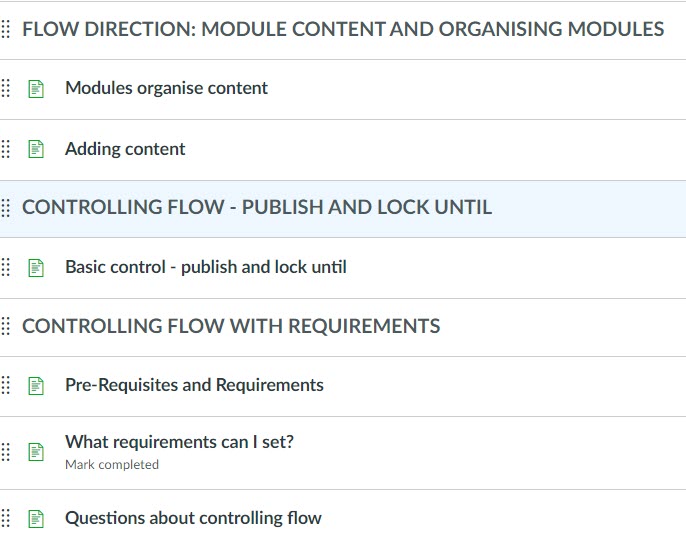
Task: Open the Modules organise content page
Action: pos(166,88)
